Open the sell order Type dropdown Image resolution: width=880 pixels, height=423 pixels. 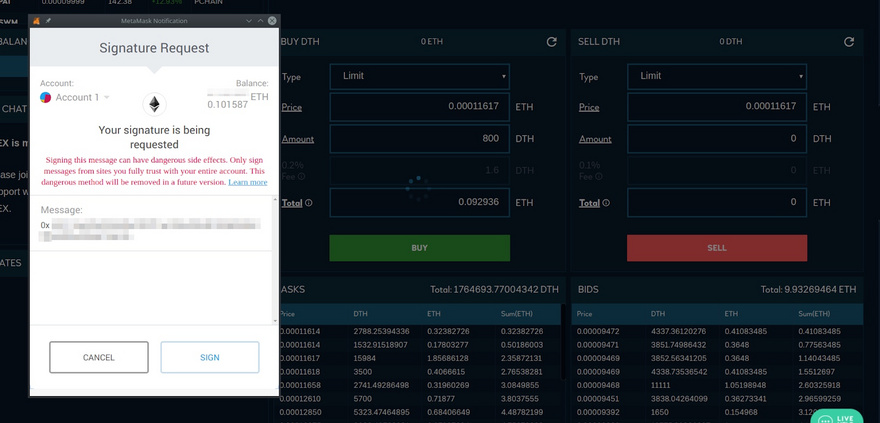point(717,76)
